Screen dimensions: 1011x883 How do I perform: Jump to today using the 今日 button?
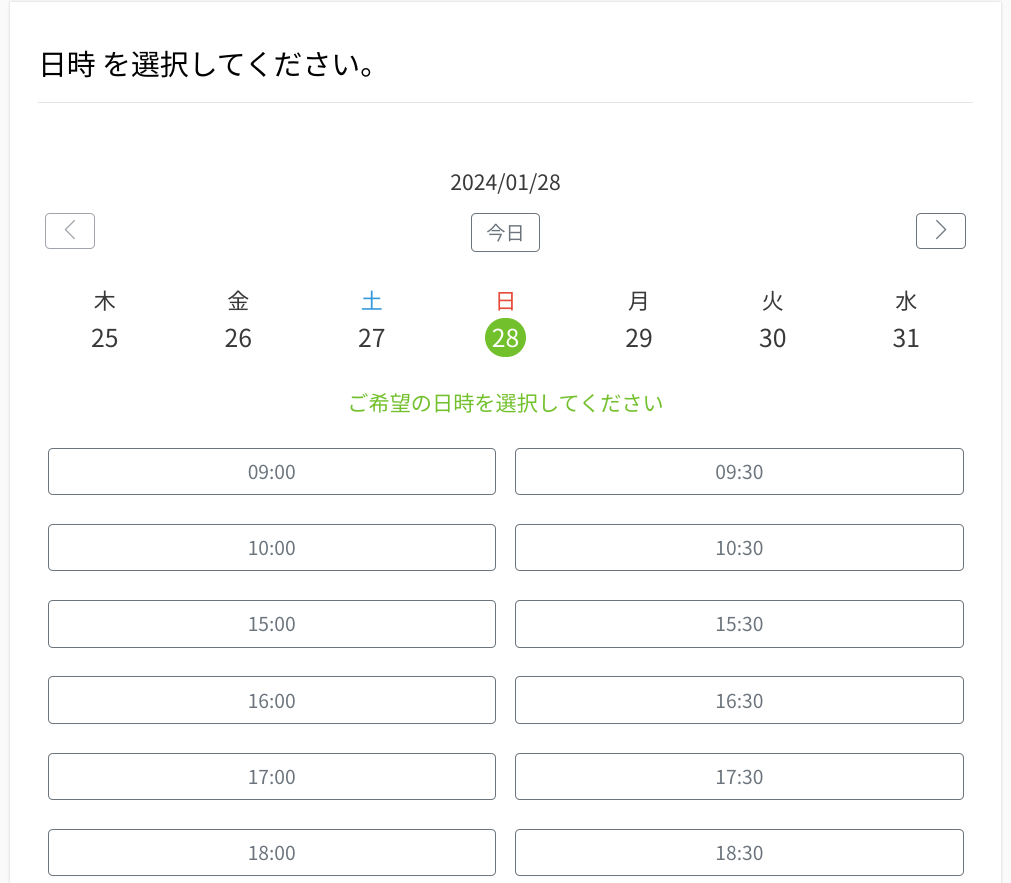pos(505,232)
